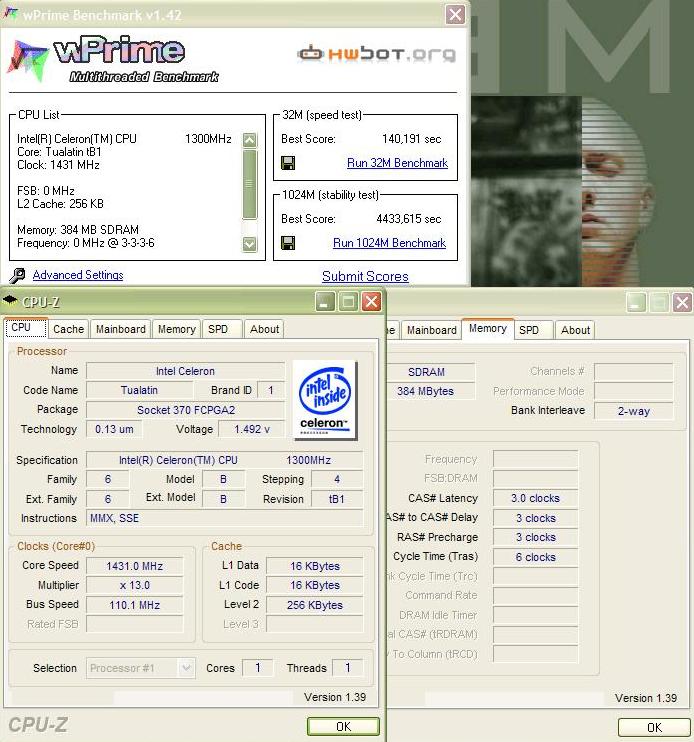Click the Advanced Settings wrench icon
Viewport: 694px width, 742px height.
click(x=18, y=275)
